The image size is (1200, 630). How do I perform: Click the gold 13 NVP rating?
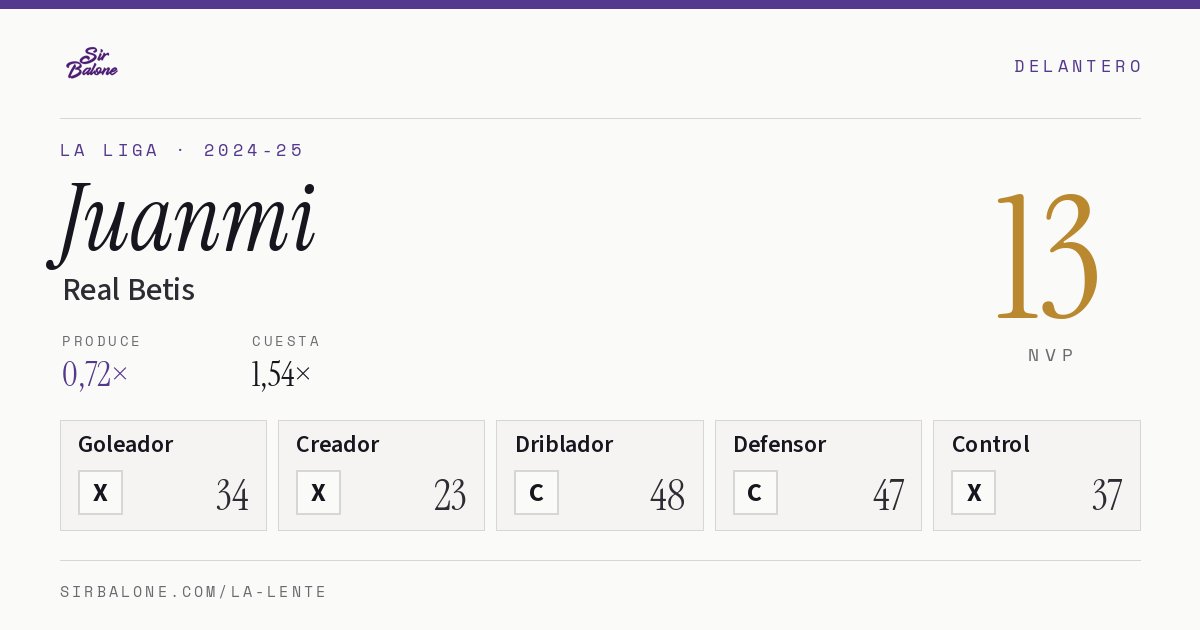coord(1047,257)
